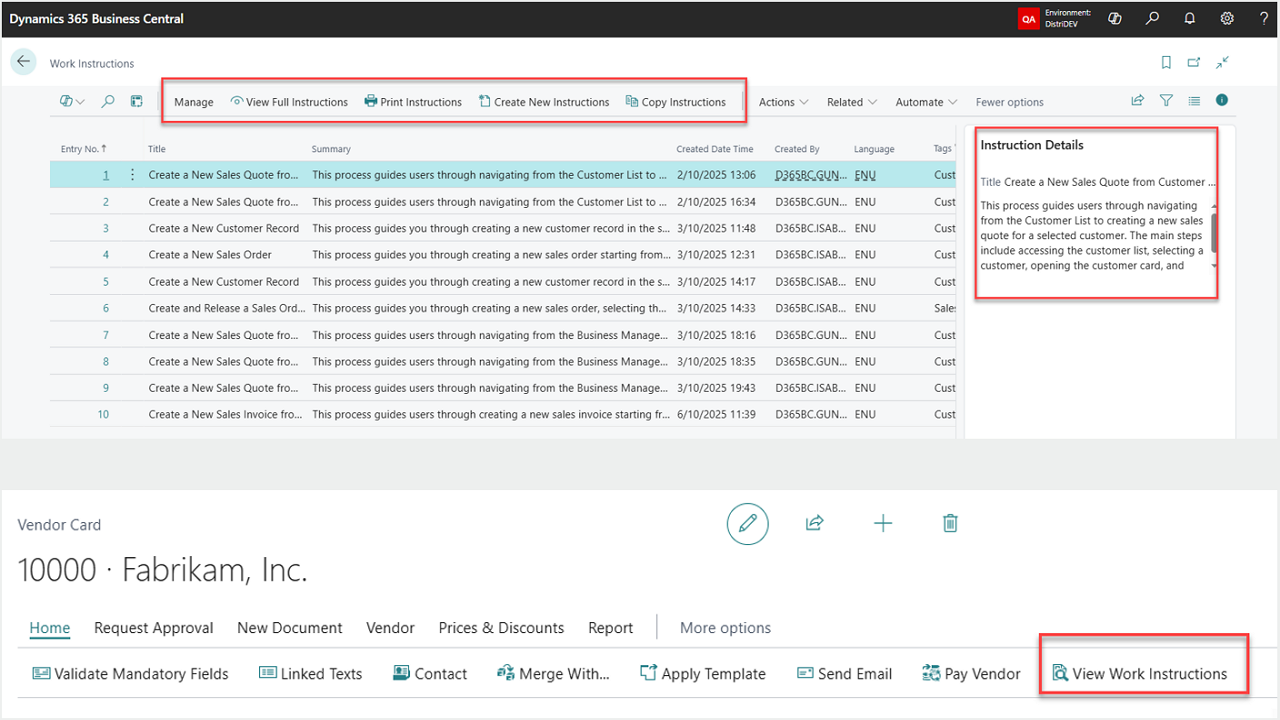The width and height of the screenshot is (1280, 720).
Task: Open entry number 1 link
Action: tap(105, 175)
